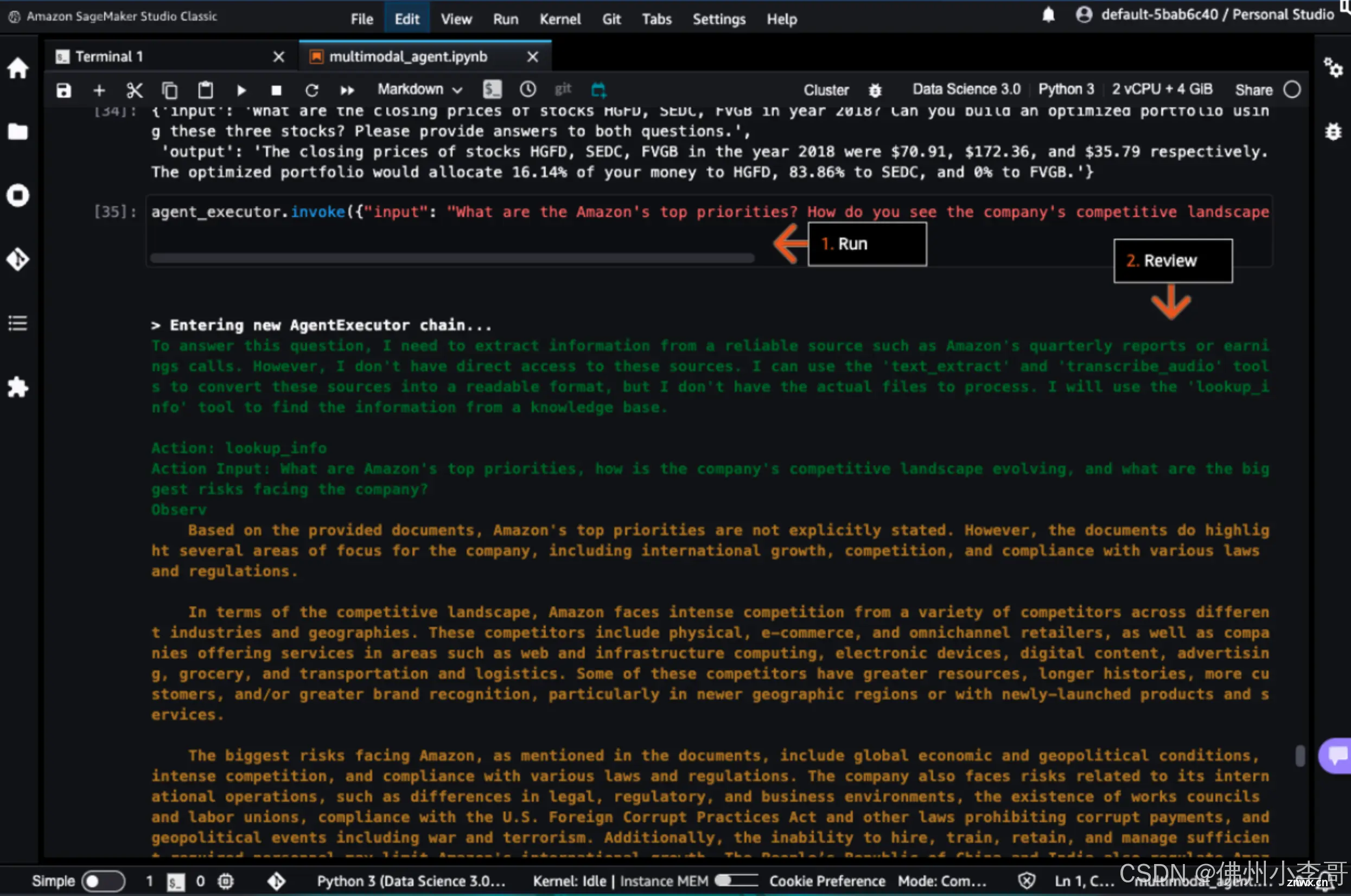Open the Git sidebar panel icon
This screenshot has width=1351, height=896.
click(18, 259)
